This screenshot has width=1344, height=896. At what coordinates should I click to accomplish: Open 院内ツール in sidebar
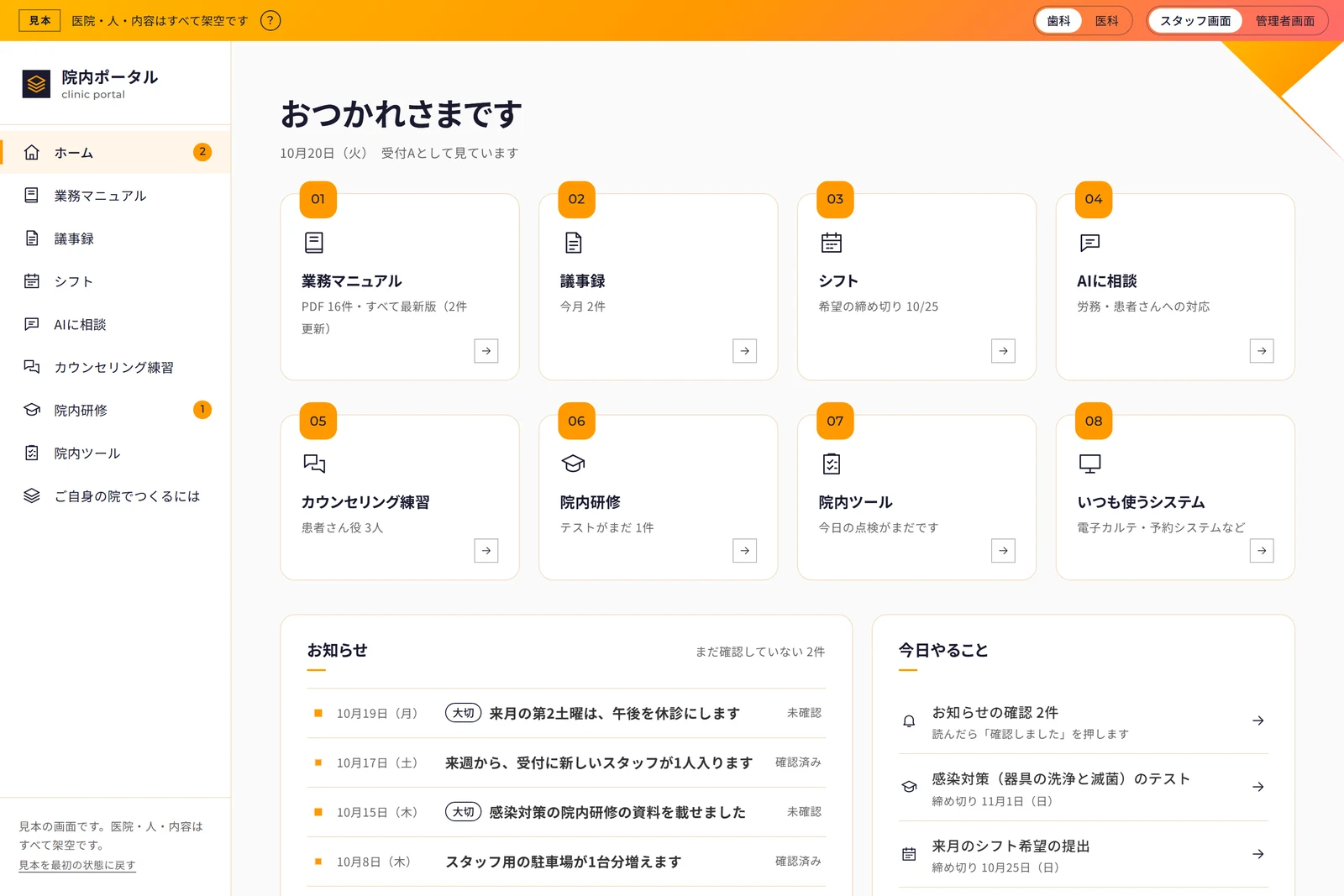(115, 453)
